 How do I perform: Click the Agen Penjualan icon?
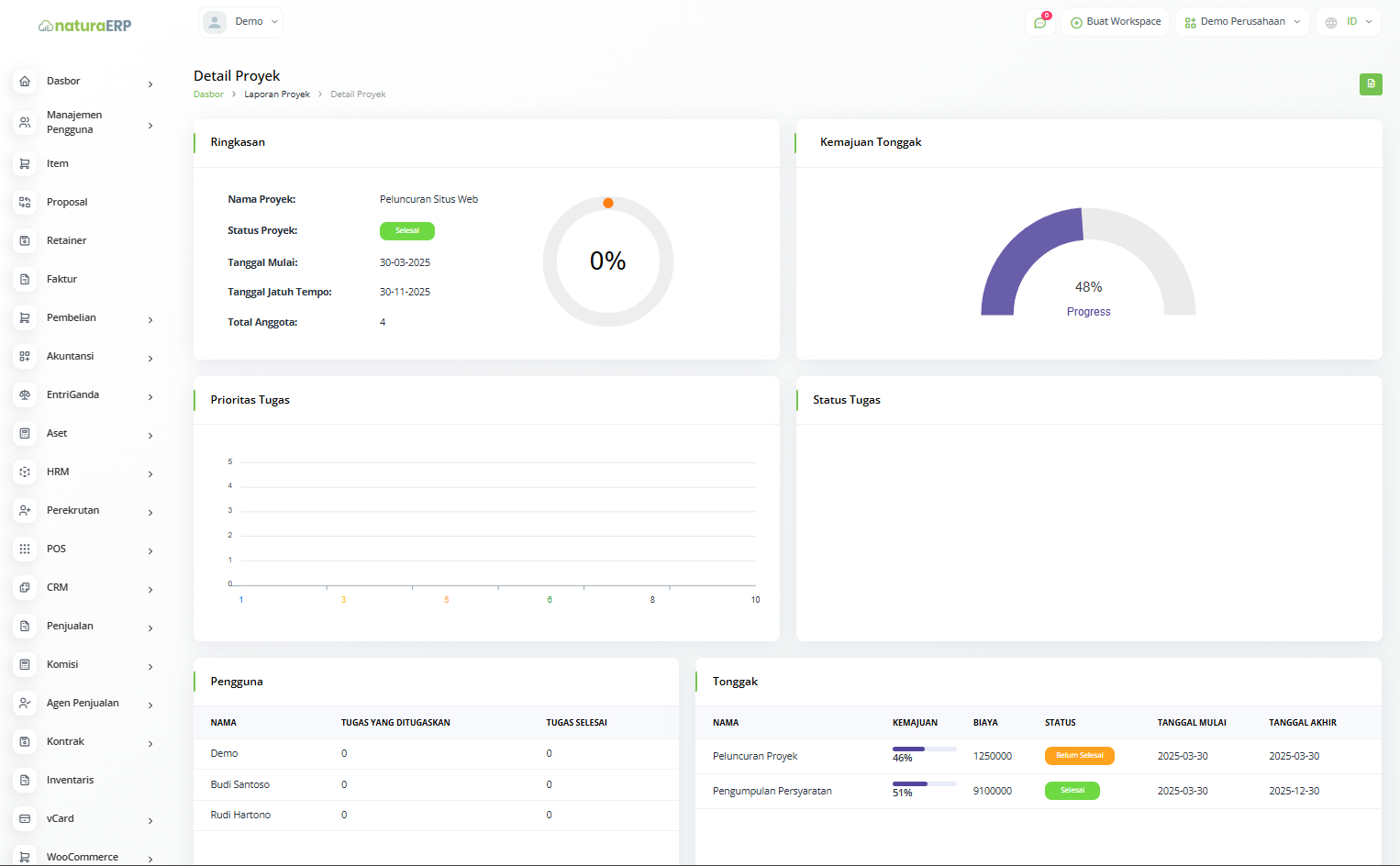pos(25,704)
